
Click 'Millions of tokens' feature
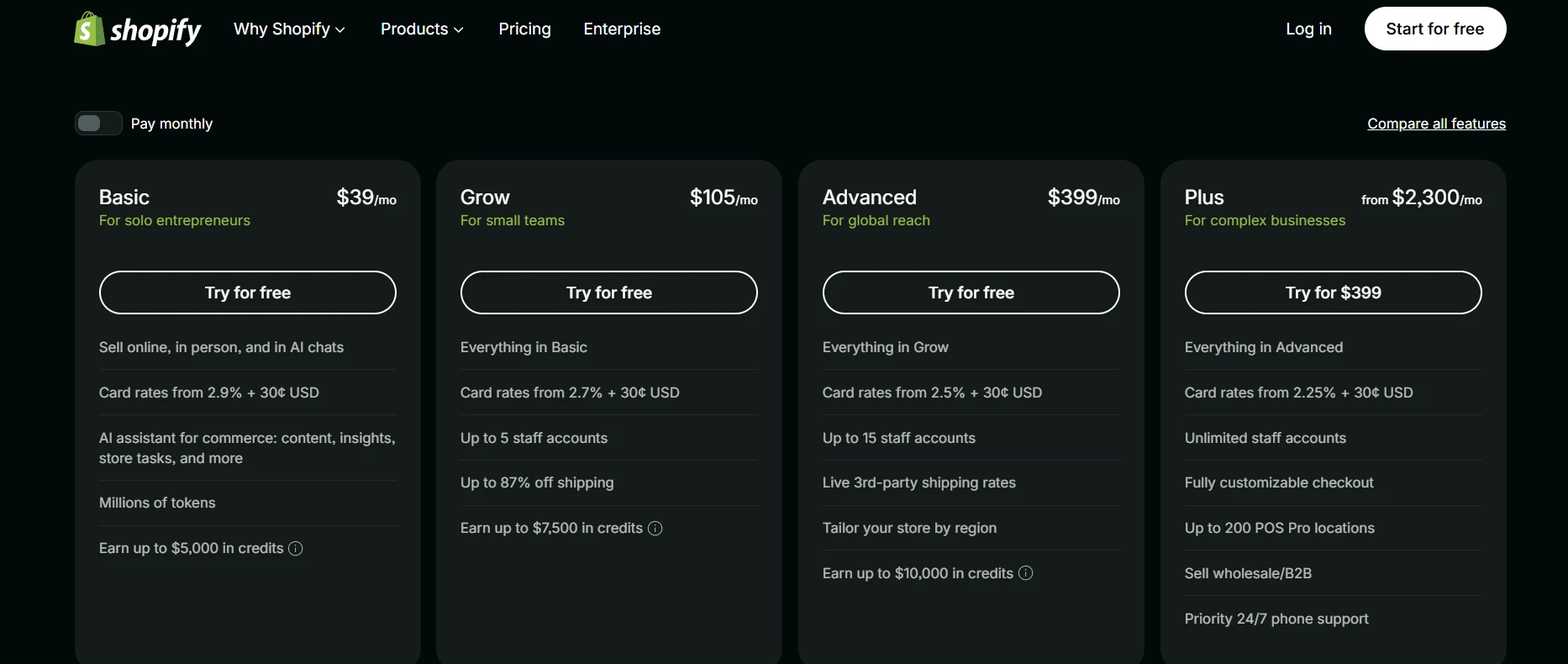pos(157,503)
